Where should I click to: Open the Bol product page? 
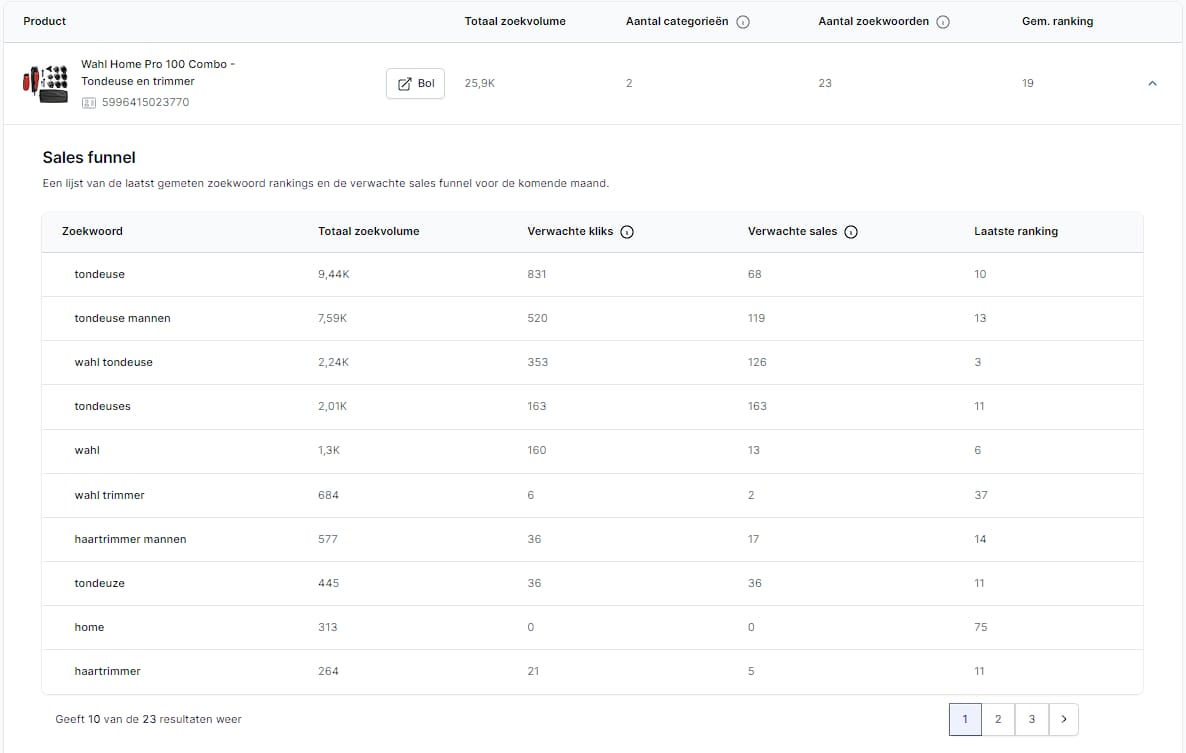click(415, 84)
